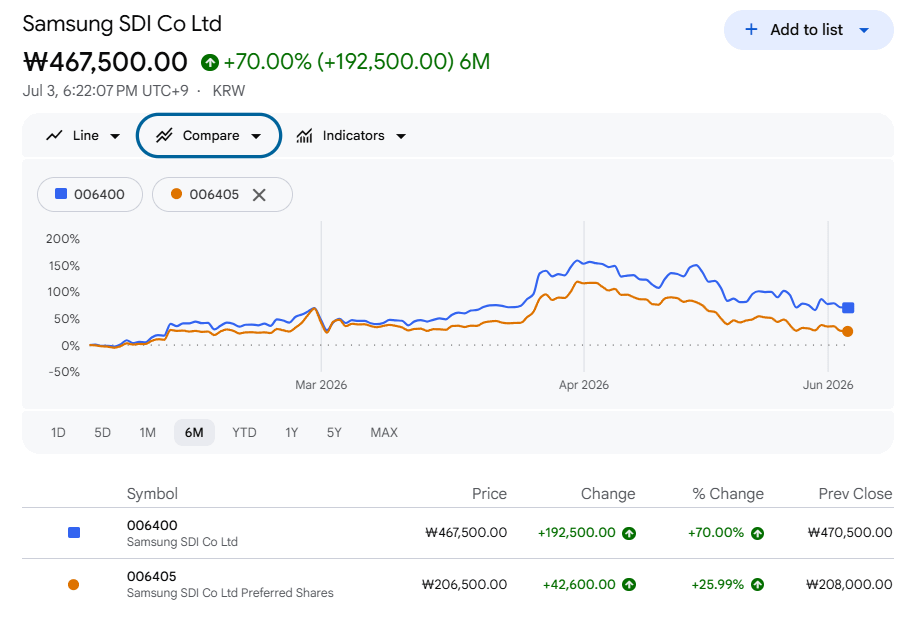Click the Symbol column header
Image resolution: width=911 pixels, height=617 pixels.
[x=152, y=494]
